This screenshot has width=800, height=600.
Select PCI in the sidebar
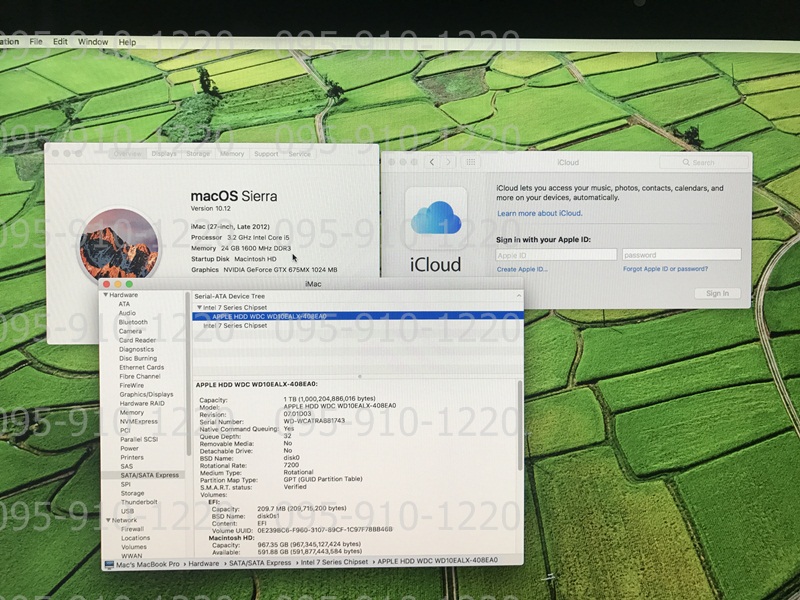coord(125,431)
